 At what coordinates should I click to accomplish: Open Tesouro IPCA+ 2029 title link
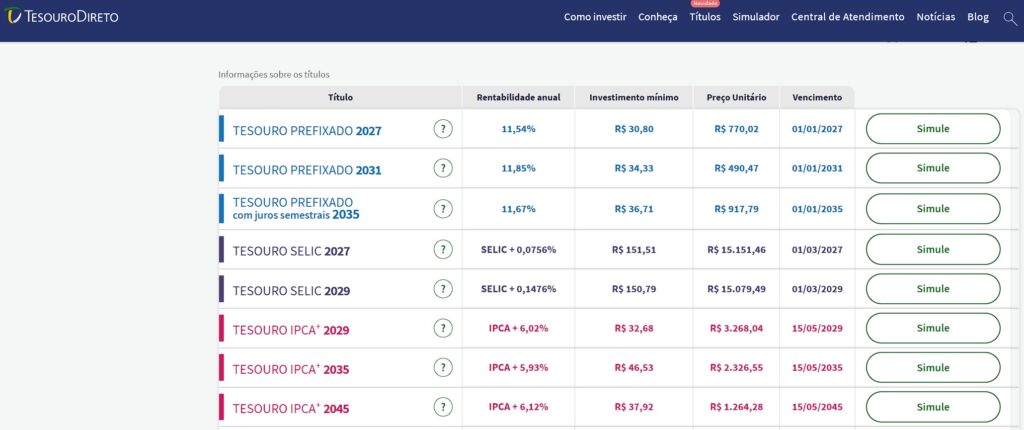click(x=291, y=330)
